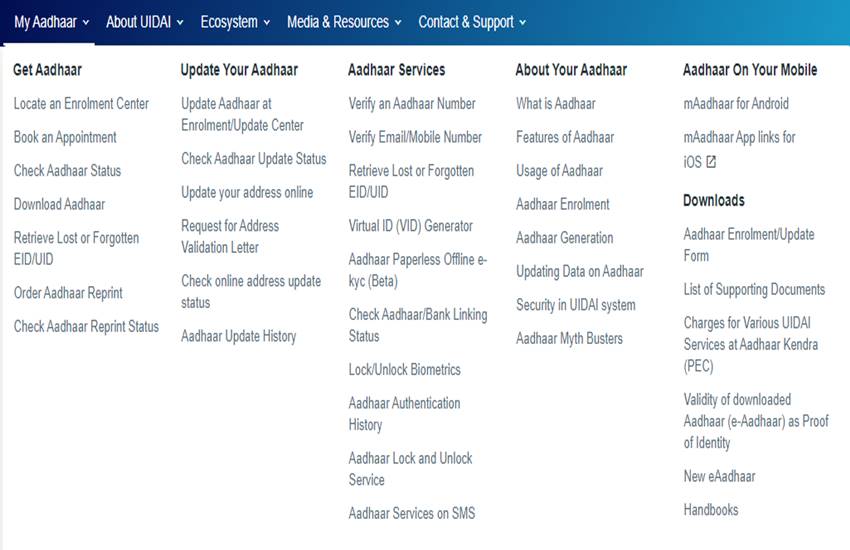Select Lock/Unlock Biometrics link
Viewport: 850px width, 550px height.
click(404, 369)
